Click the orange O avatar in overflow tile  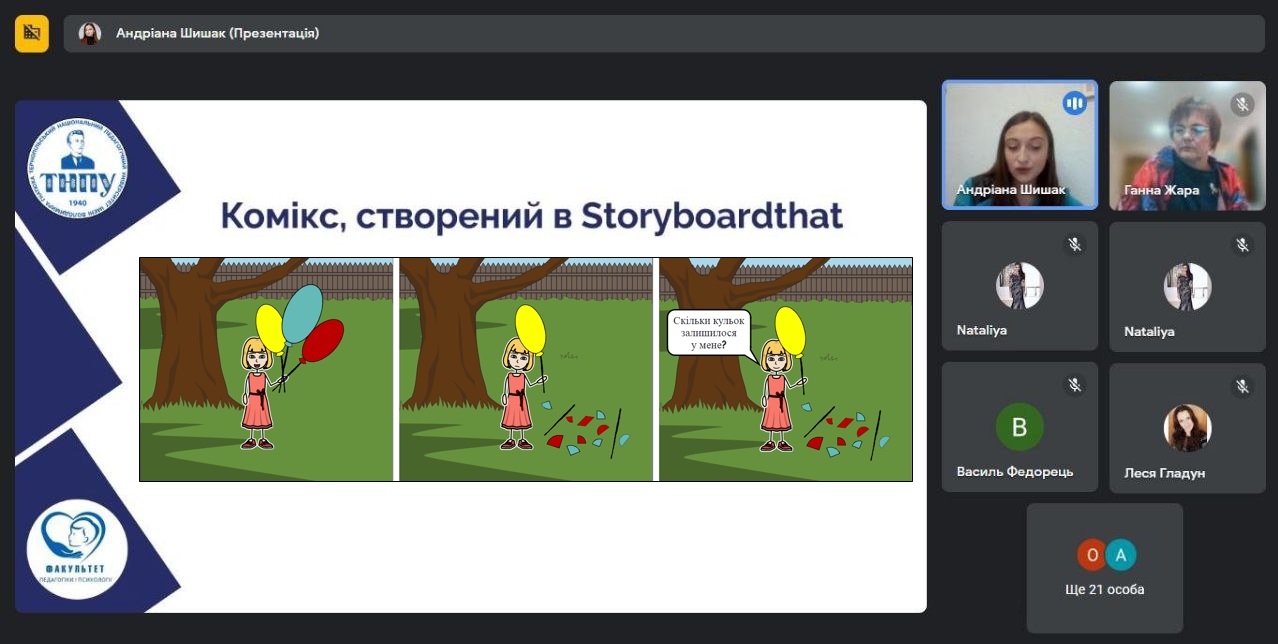point(1092,554)
